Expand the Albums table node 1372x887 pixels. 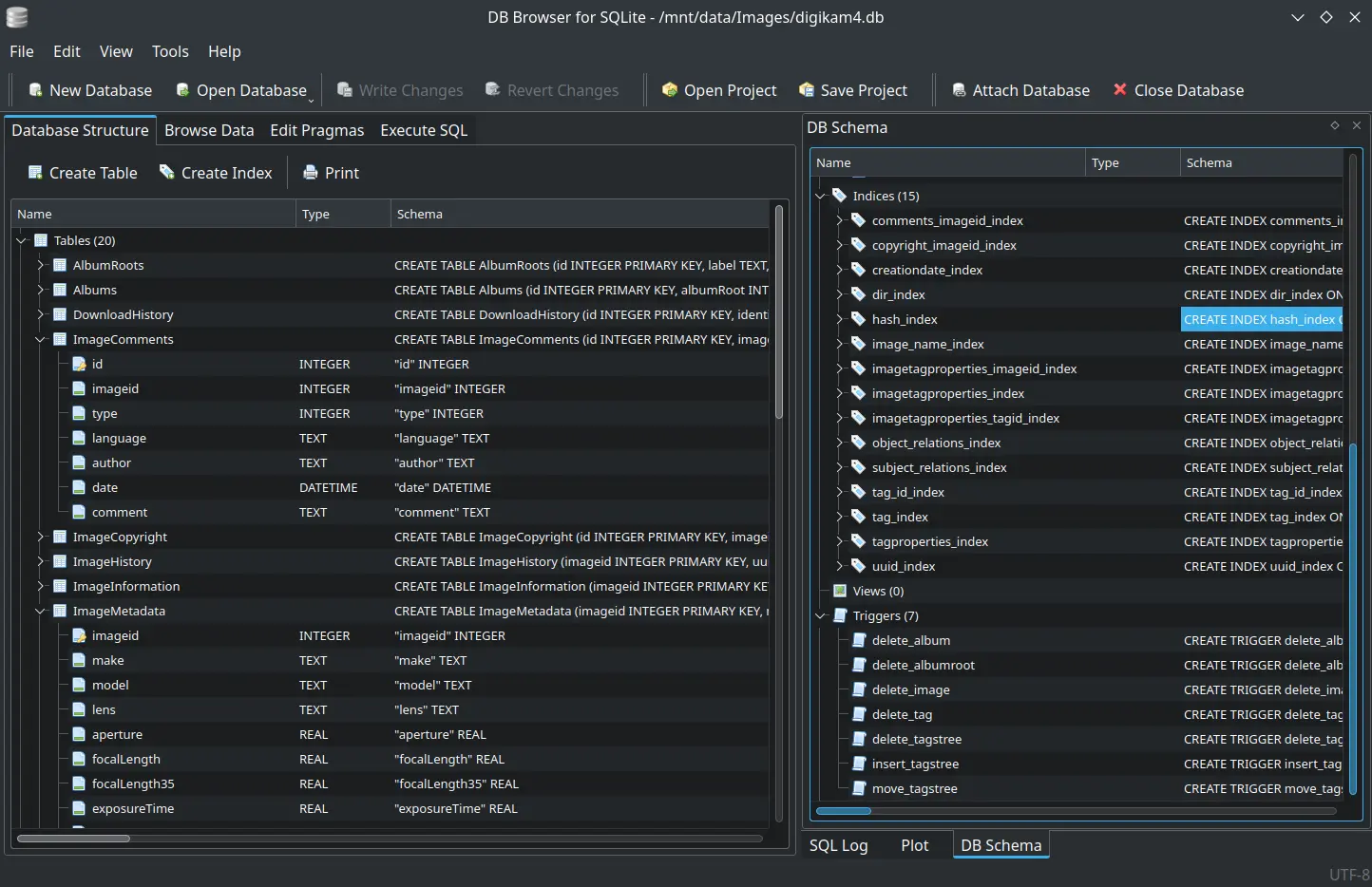coord(40,290)
